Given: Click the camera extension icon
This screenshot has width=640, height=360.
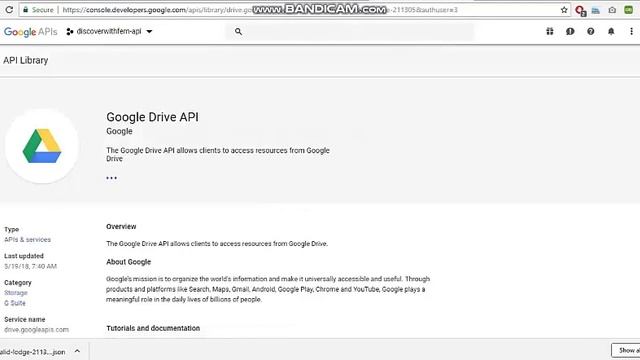Looking at the screenshot, I should point(612,10).
